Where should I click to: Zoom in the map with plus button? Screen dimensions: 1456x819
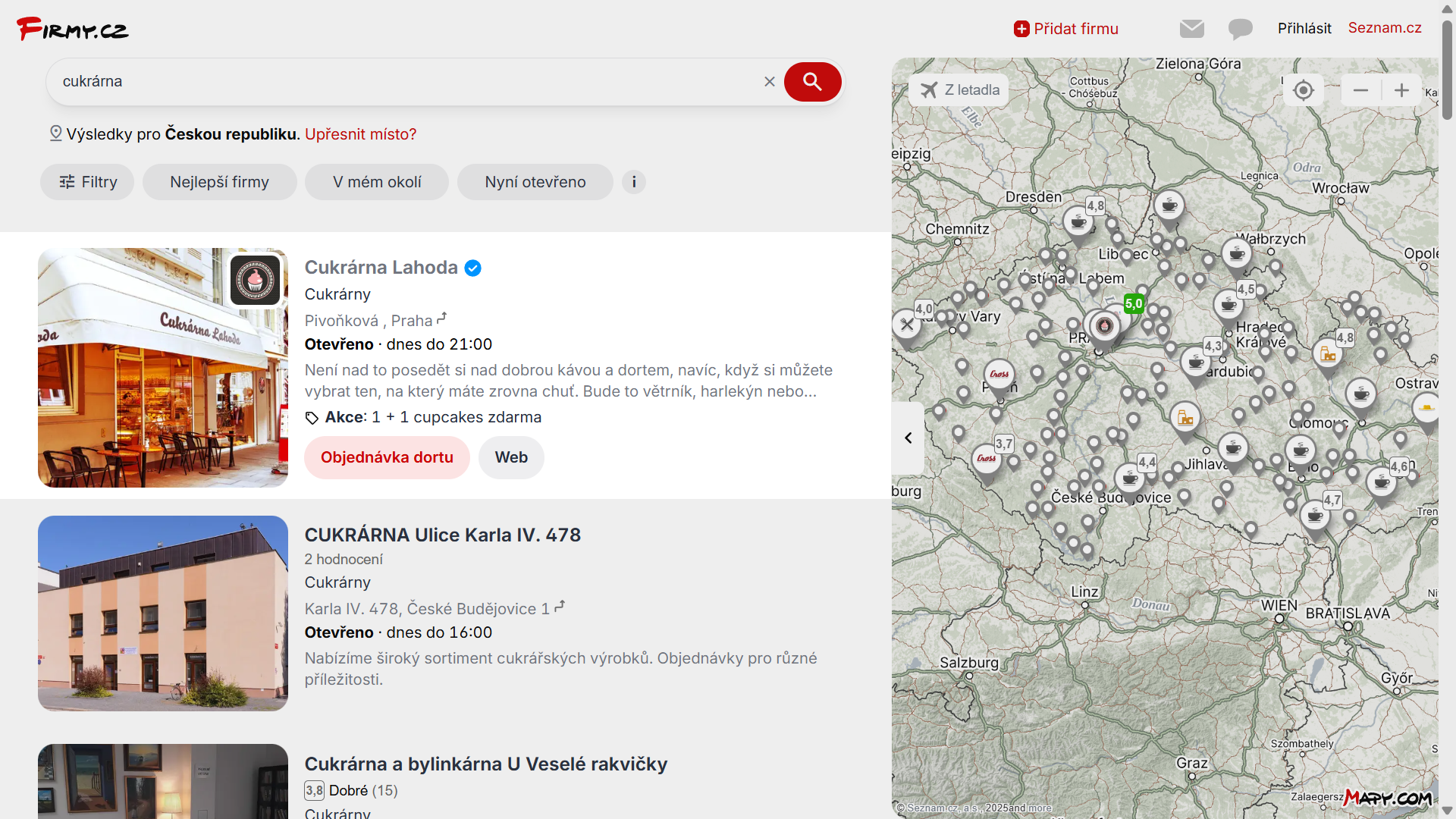pos(1401,90)
